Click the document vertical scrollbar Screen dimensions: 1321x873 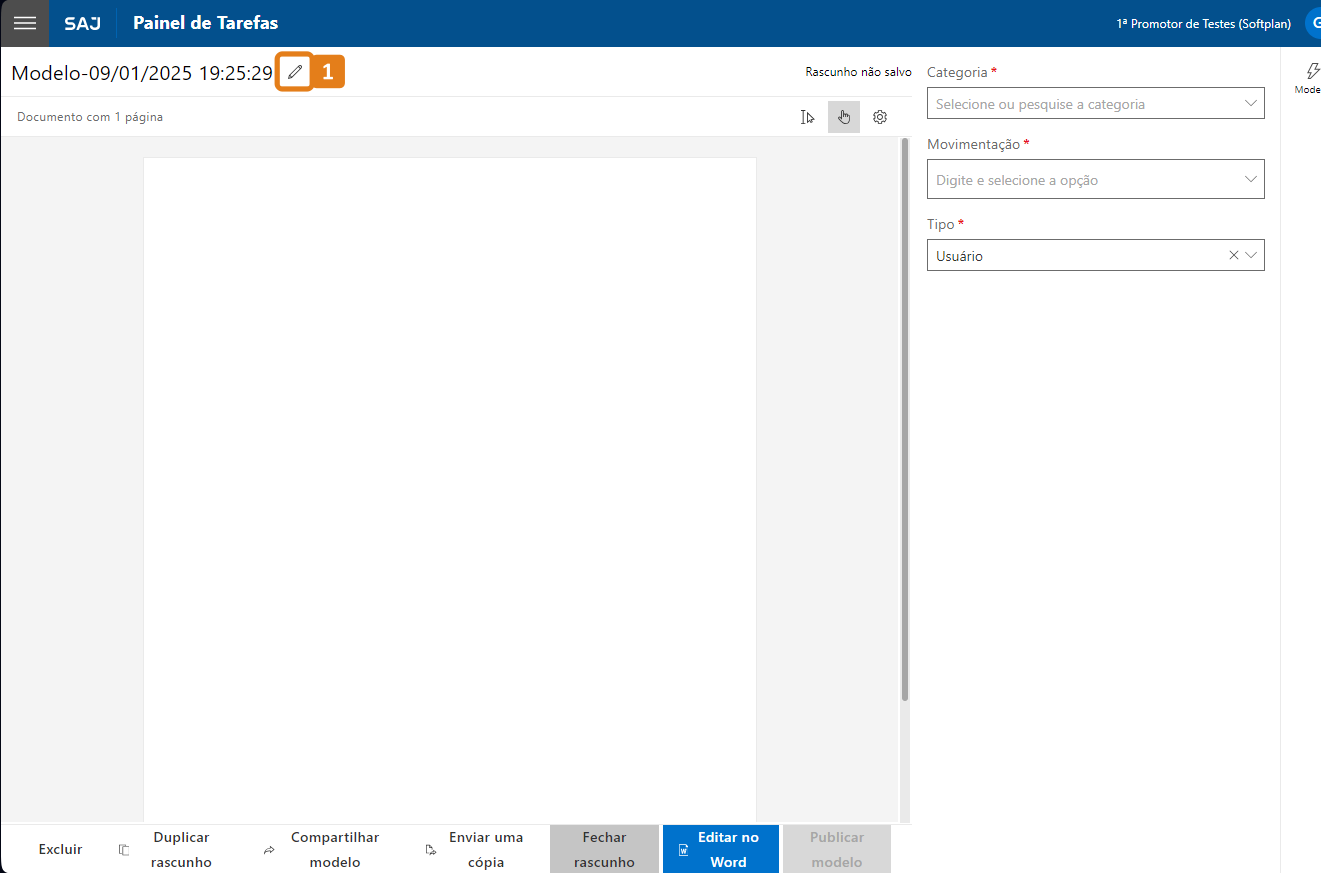point(905,420)
